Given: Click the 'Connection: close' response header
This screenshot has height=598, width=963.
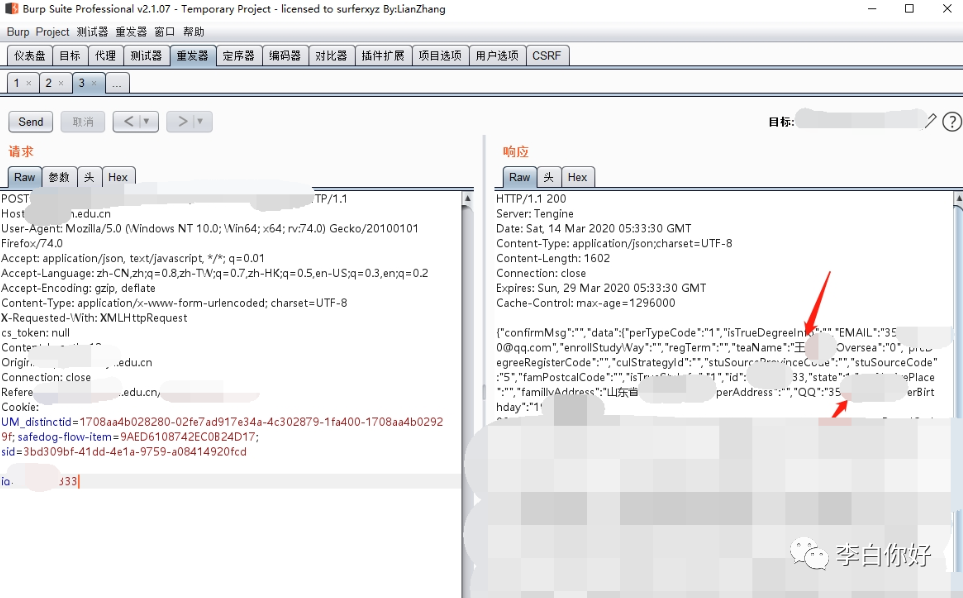Looking at the screenshot, I should pos(541,273).
